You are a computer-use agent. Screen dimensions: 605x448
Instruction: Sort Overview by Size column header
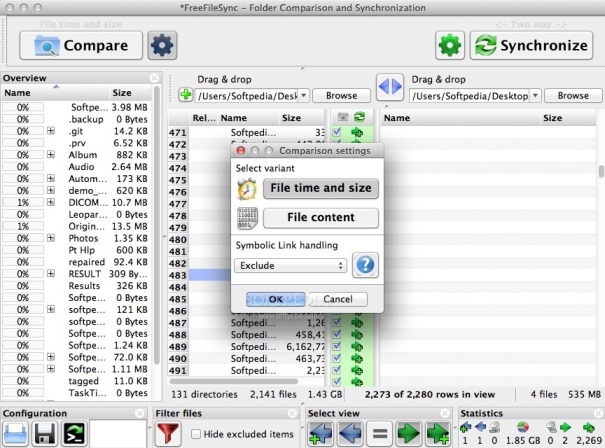(130, 93)
